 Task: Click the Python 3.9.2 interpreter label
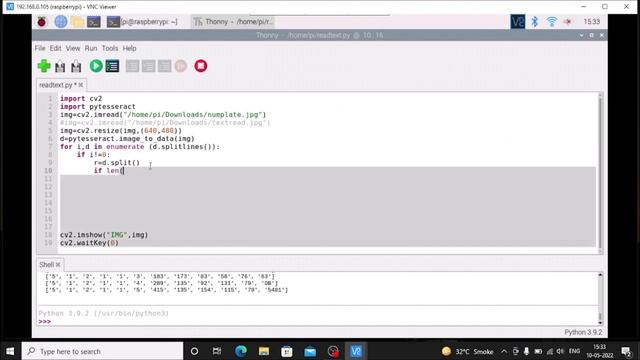point(583,332)
